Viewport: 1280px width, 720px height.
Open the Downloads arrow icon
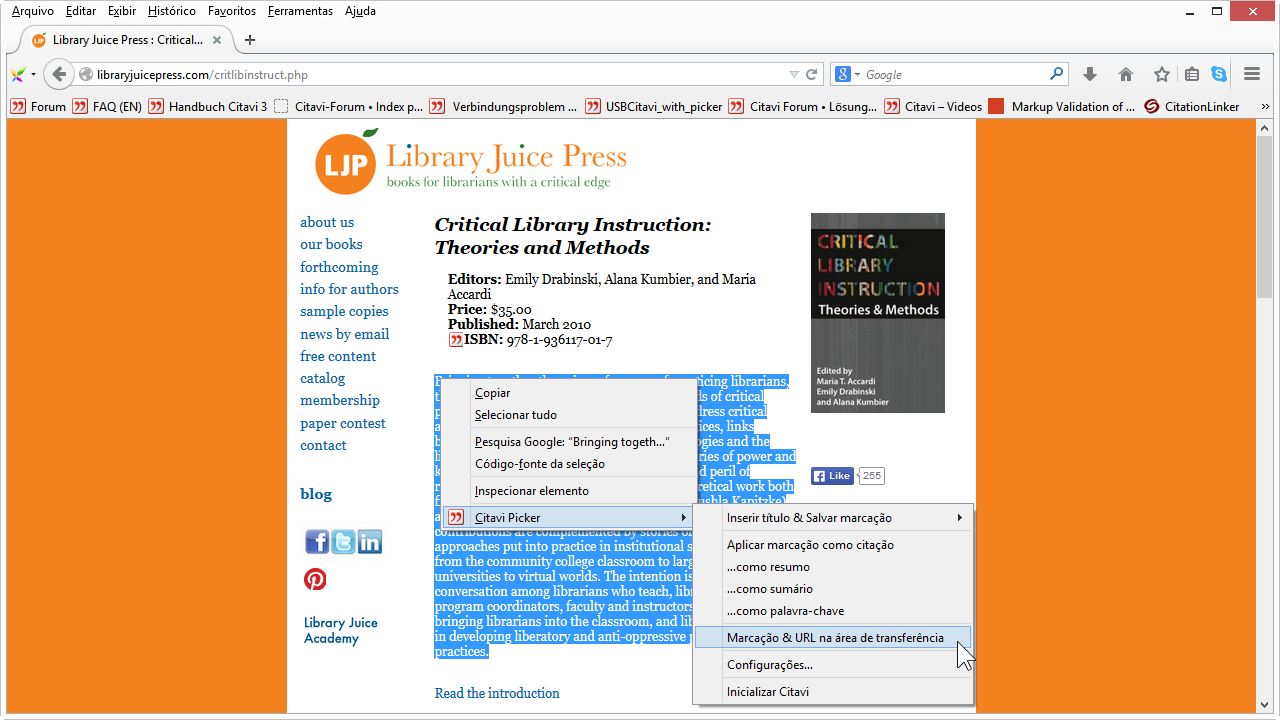coord(1090,74)
